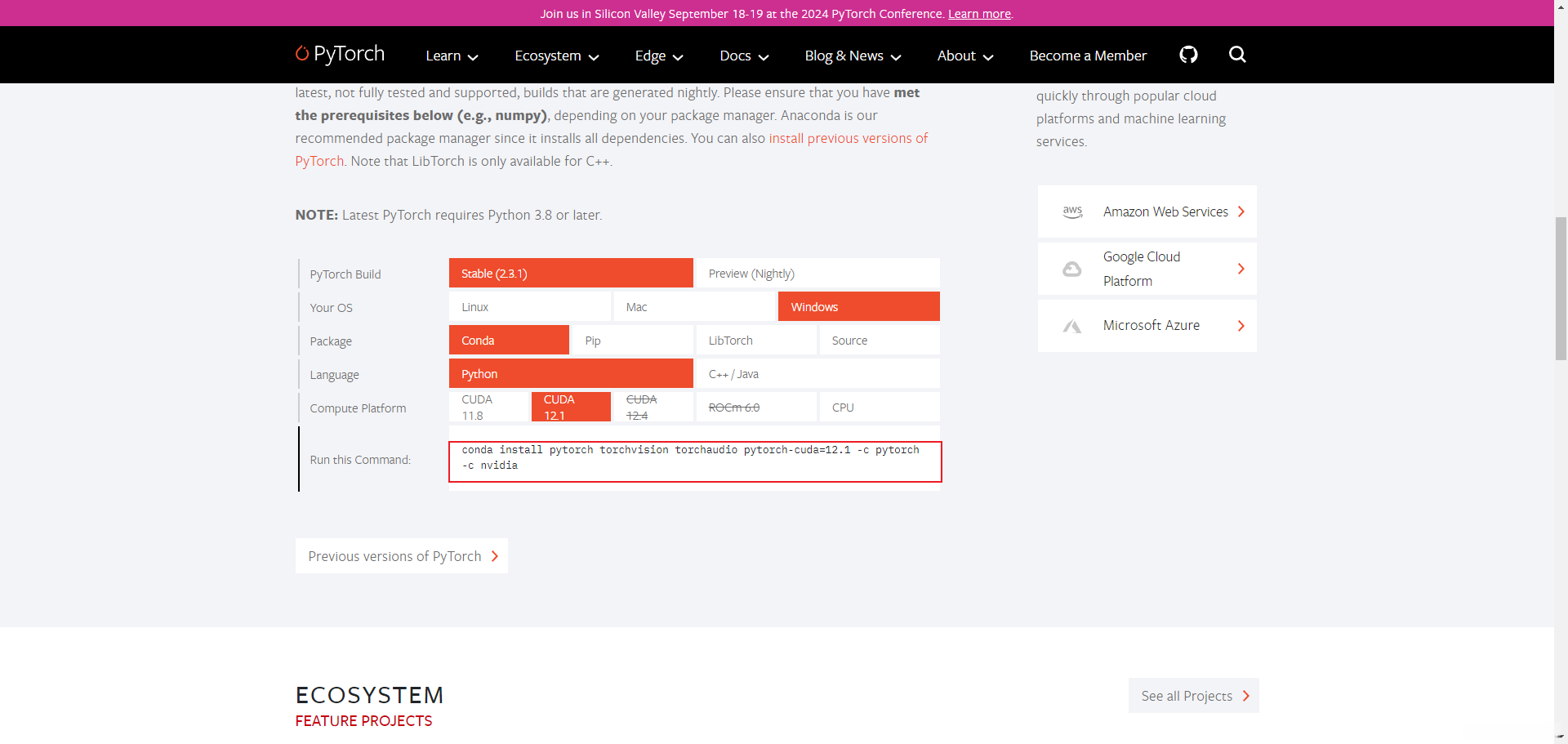Click the Previous versions of PyTorch button
Screen dimensions: 1568x744
tap(402, 556)
